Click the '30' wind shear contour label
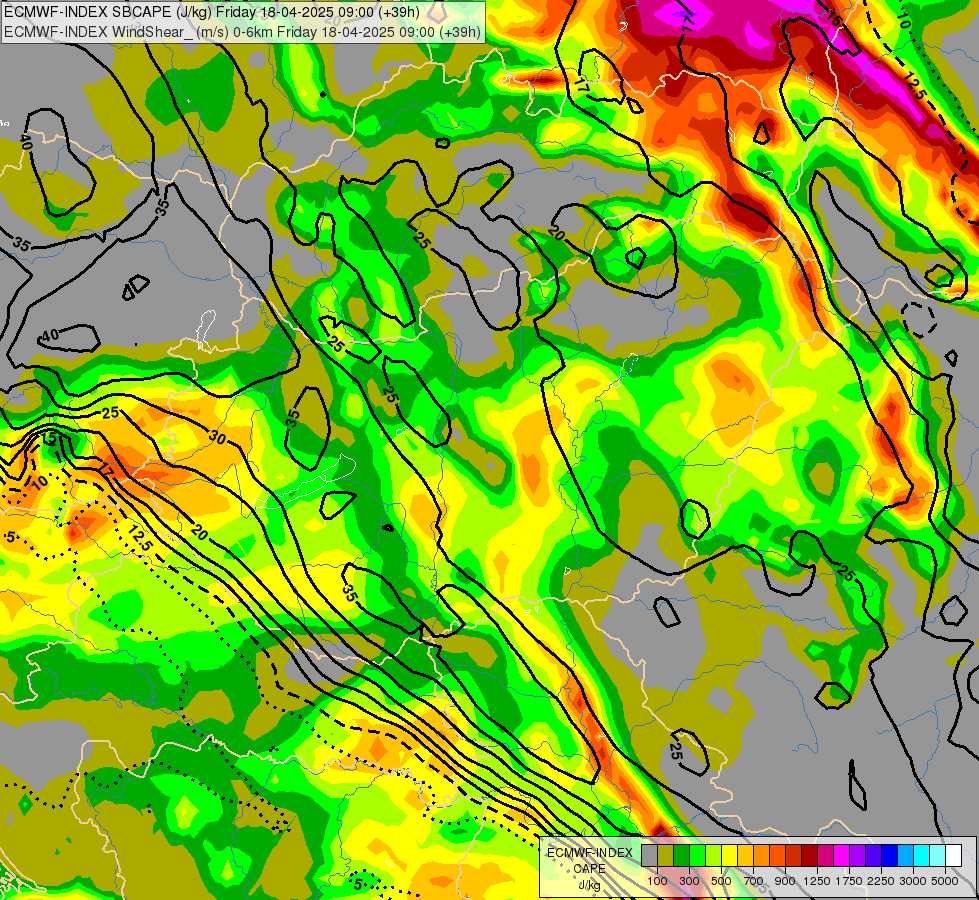The height and width of the screenshot is (900, 979). coord(217,437)
